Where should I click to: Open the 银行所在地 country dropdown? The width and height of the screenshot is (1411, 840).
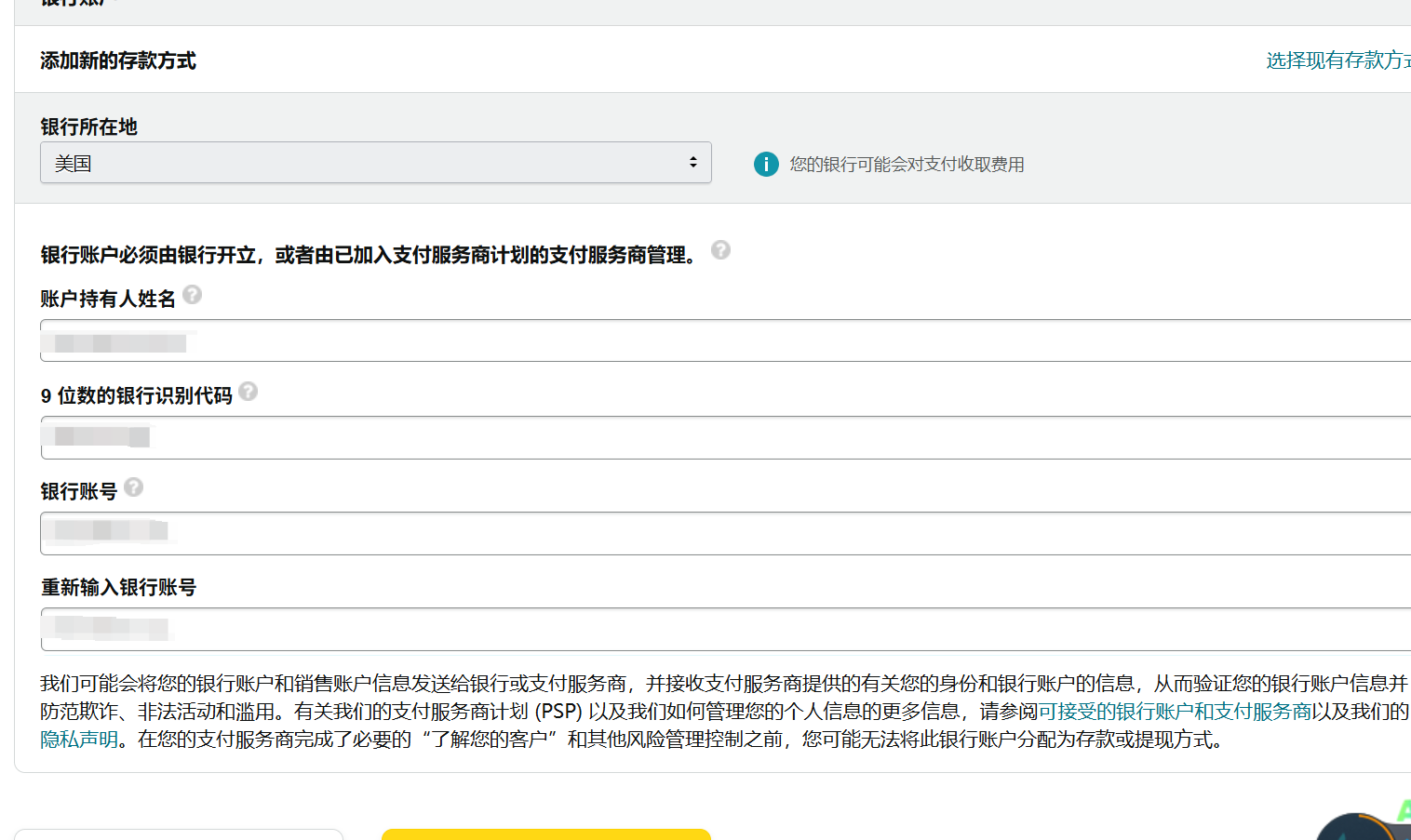pos(376,162)
